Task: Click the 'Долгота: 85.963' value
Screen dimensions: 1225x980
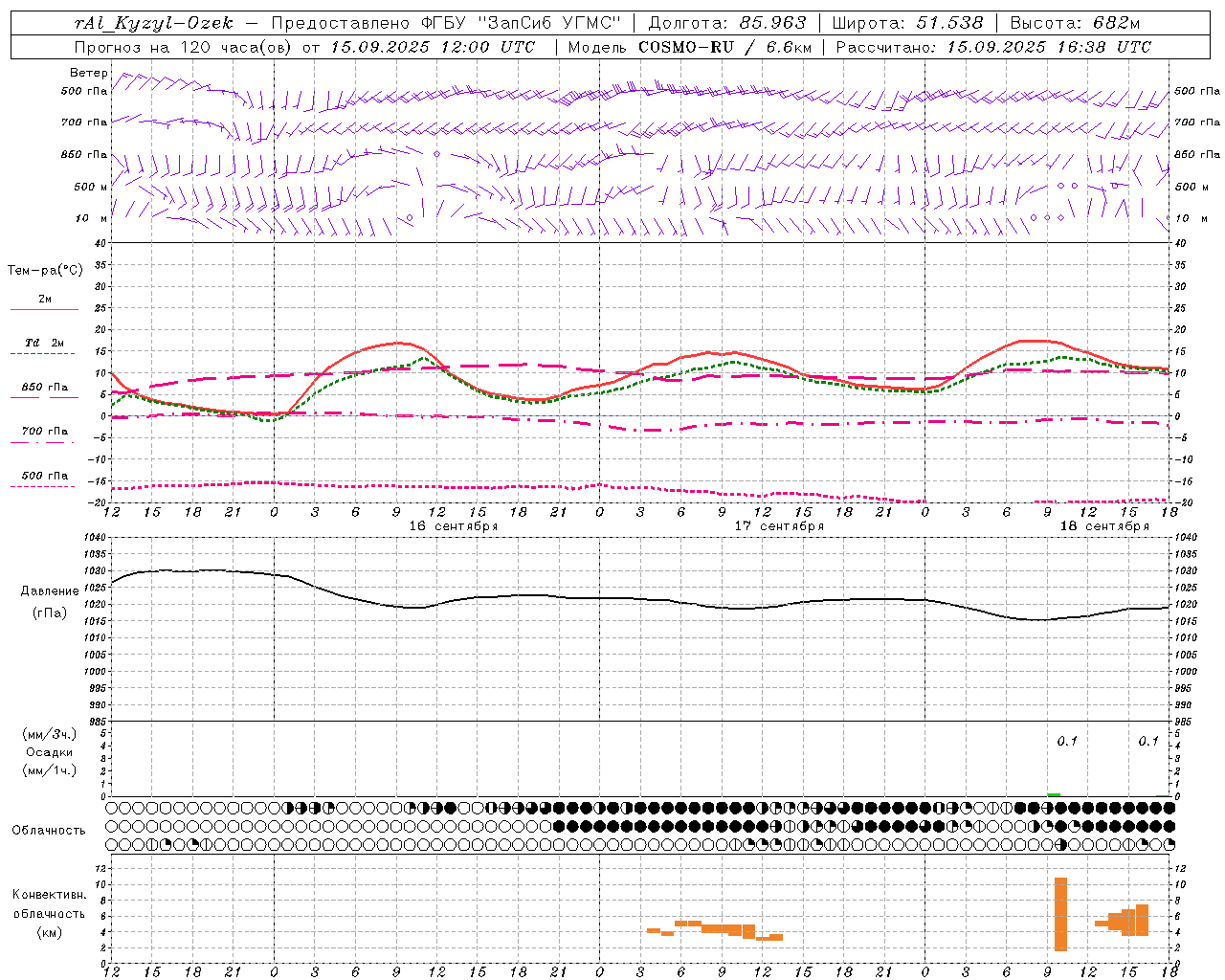Action: (x=727, y=24)
